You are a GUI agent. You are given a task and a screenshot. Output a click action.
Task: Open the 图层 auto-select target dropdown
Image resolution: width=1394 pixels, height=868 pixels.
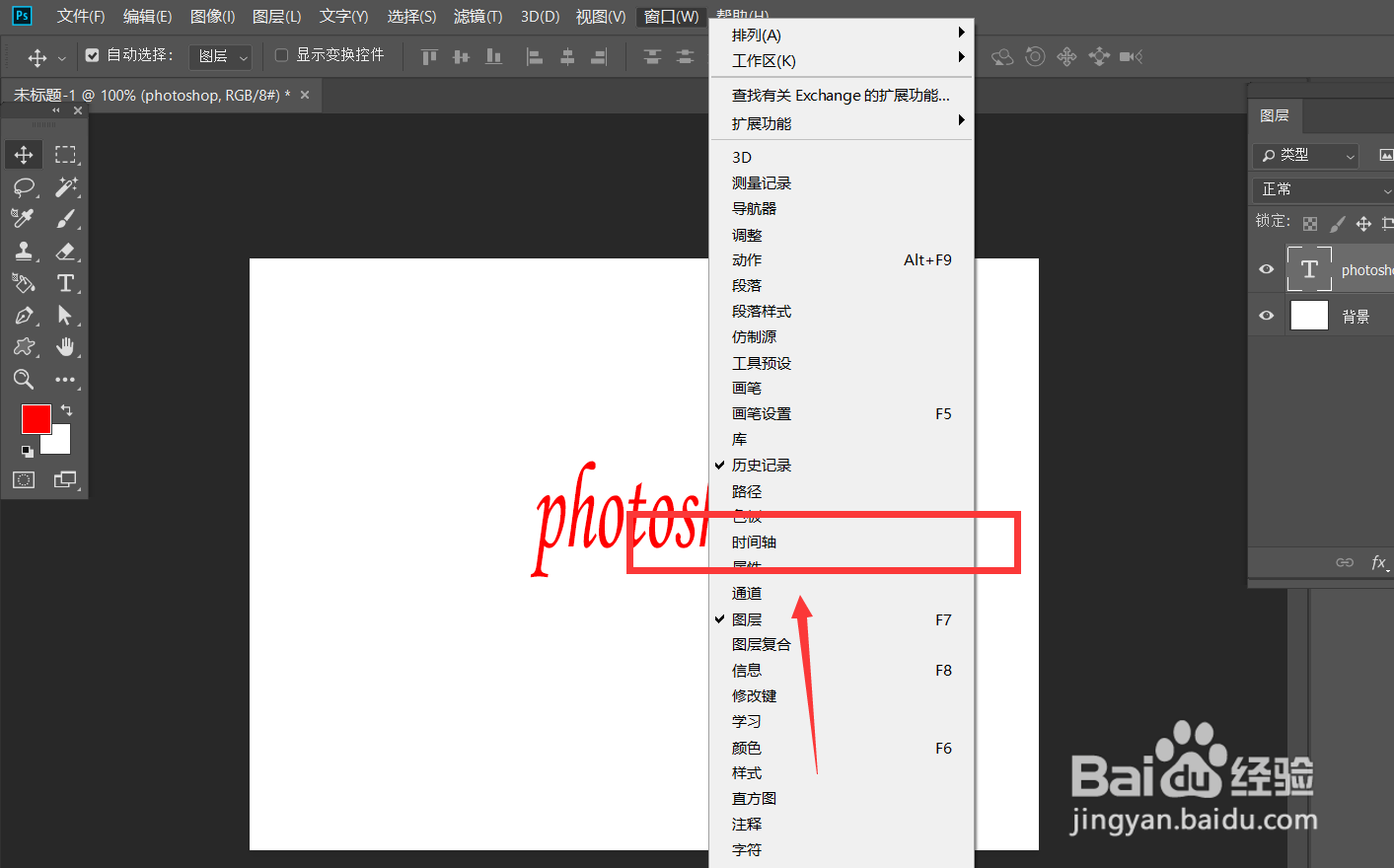[221, 57]
